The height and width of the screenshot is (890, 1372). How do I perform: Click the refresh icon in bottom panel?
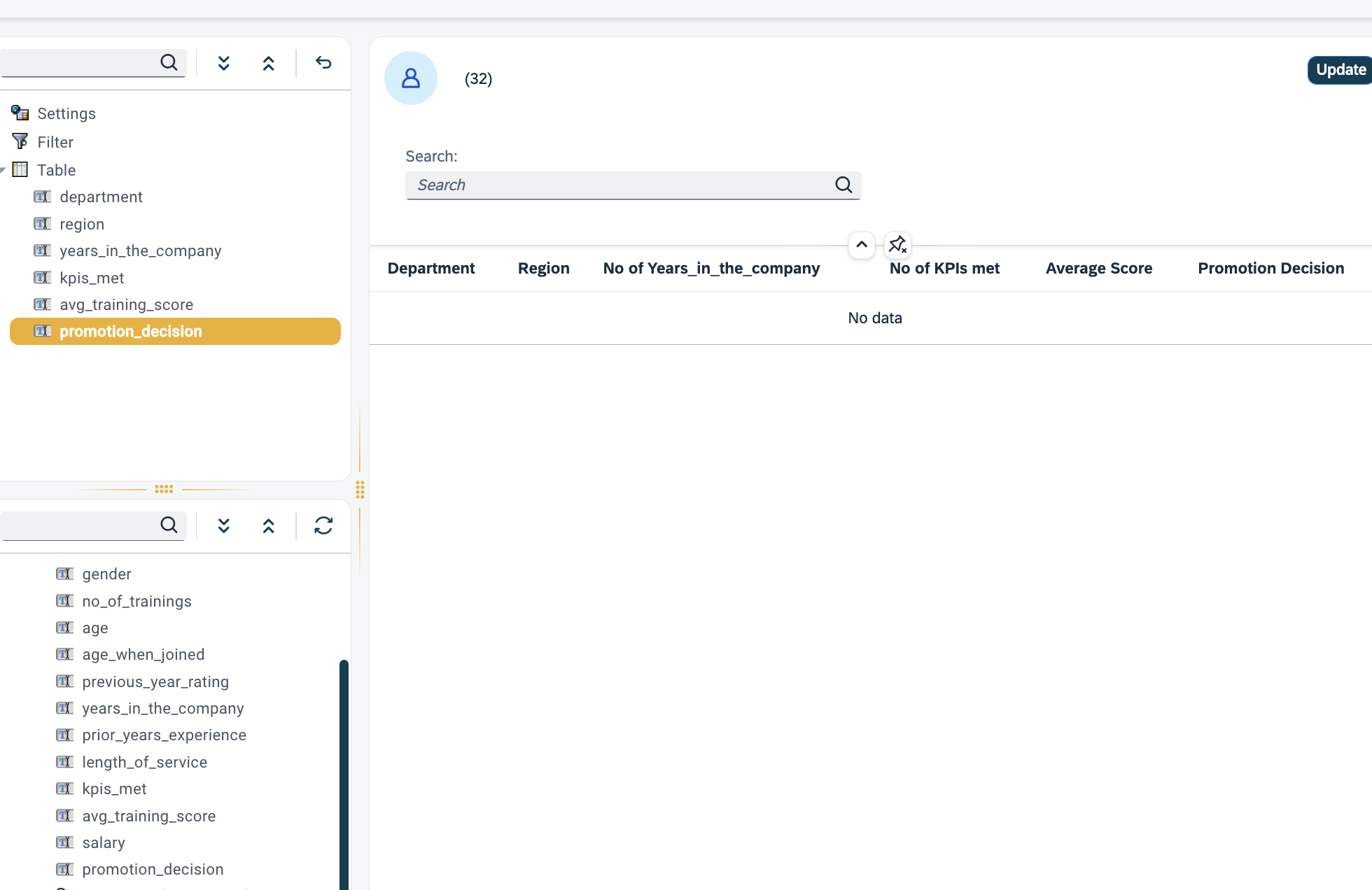(323, 525)
